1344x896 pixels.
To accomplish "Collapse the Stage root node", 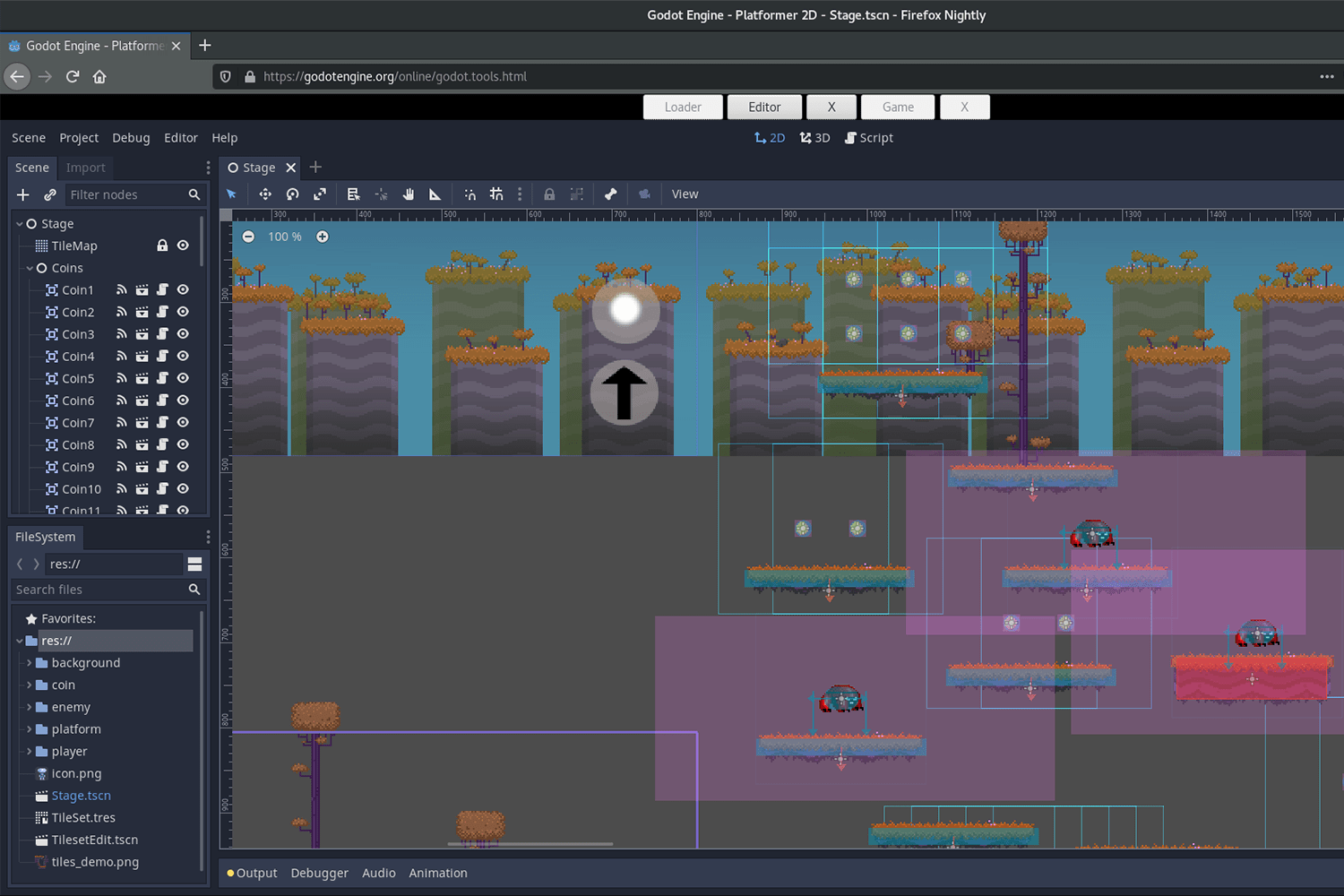I will click(x=20, y=224).
